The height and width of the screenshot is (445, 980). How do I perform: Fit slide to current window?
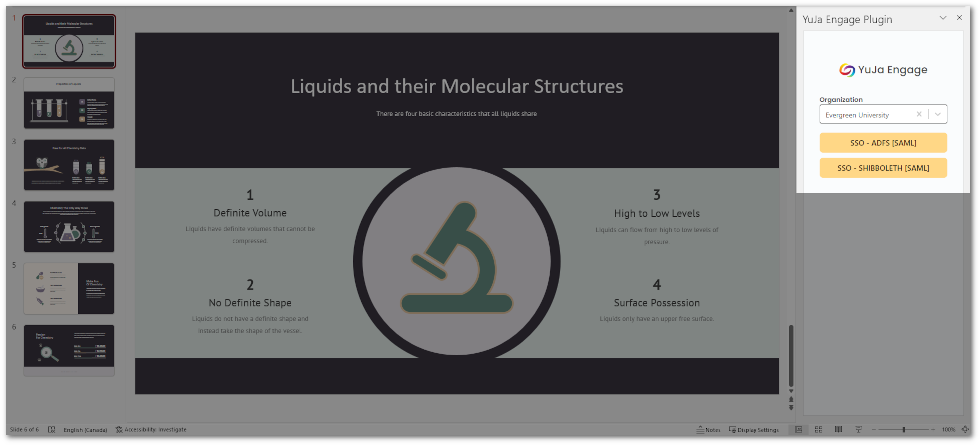(x=964, y=429)
